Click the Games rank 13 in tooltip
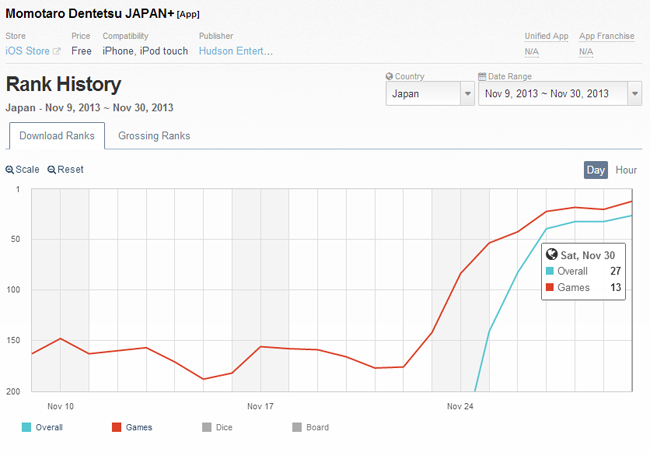 coord(616,287)
